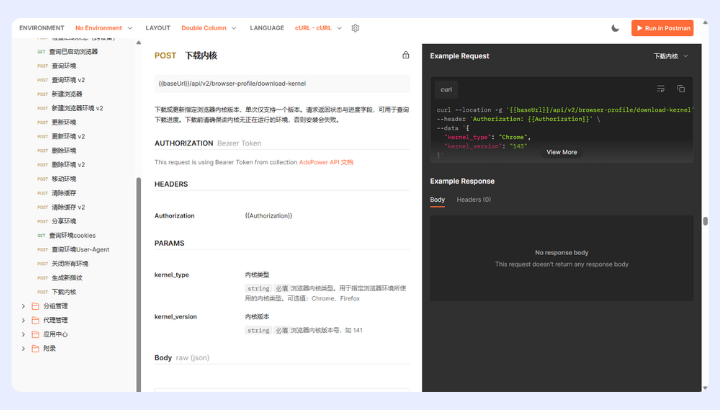Open the Double Column layout dropdown

pyautogui.click(x=208, y=28)
